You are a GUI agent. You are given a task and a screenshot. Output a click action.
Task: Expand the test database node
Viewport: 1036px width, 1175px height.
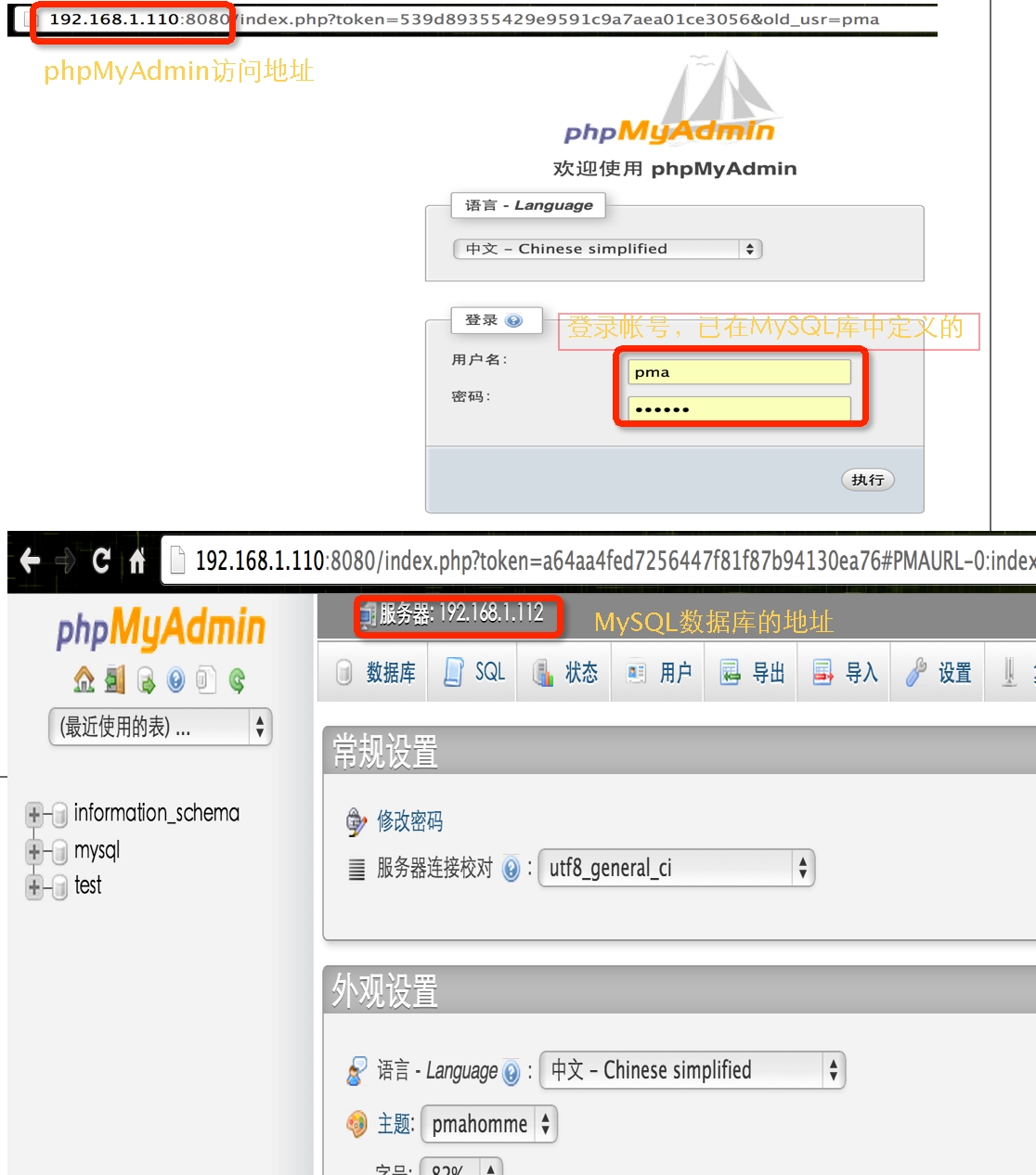pos(34,886)
